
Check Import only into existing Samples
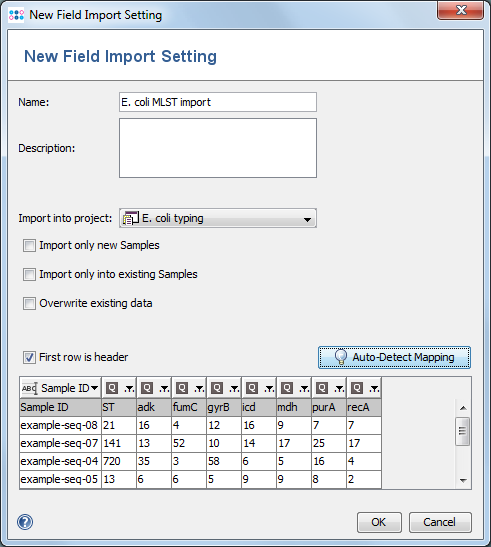pyautogui.click(x=29, y=274)
